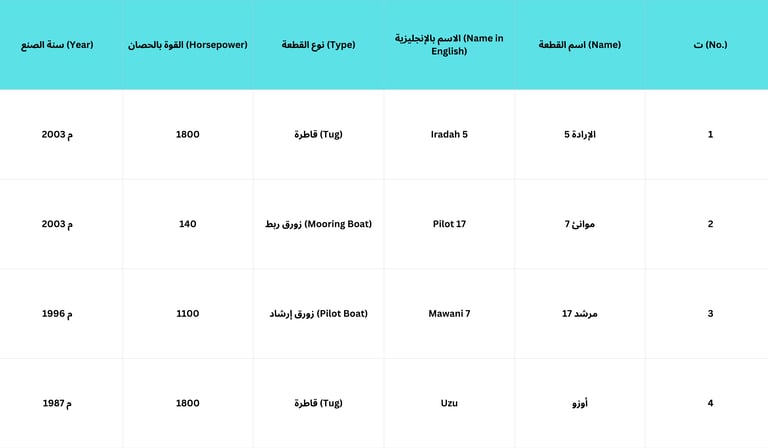Click the Name column header
Screen dimensions: 768x448
tap(580, 45)
